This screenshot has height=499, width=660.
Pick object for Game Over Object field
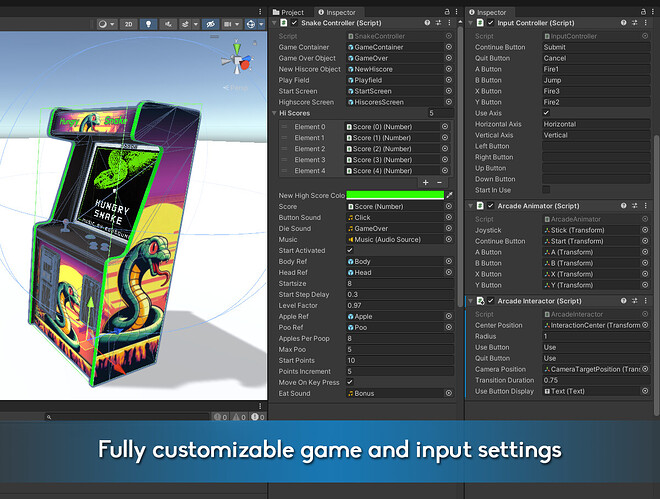coord(449,58)
